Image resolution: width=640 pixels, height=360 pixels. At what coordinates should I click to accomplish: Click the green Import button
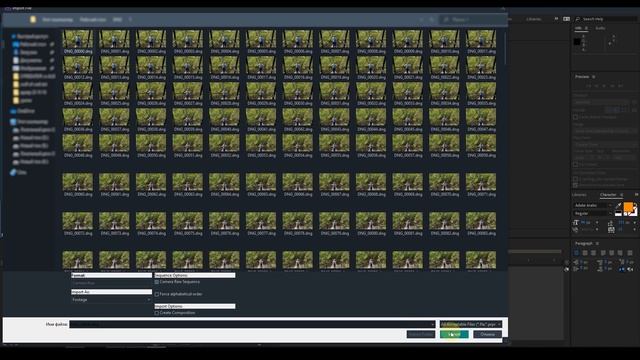(x=454, y=334)
